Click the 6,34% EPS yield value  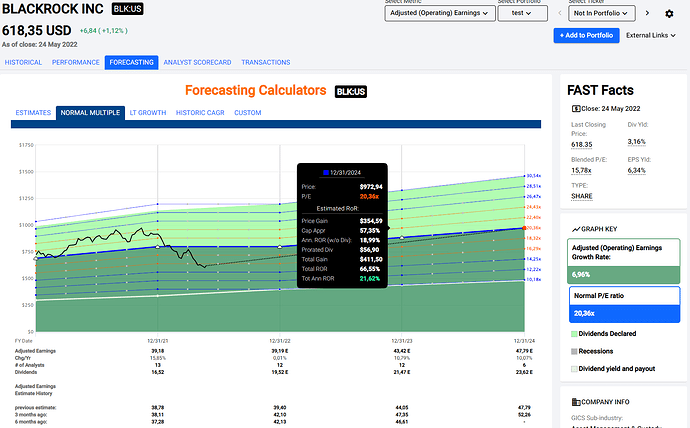pyautogui.click(x=636, y=171)
